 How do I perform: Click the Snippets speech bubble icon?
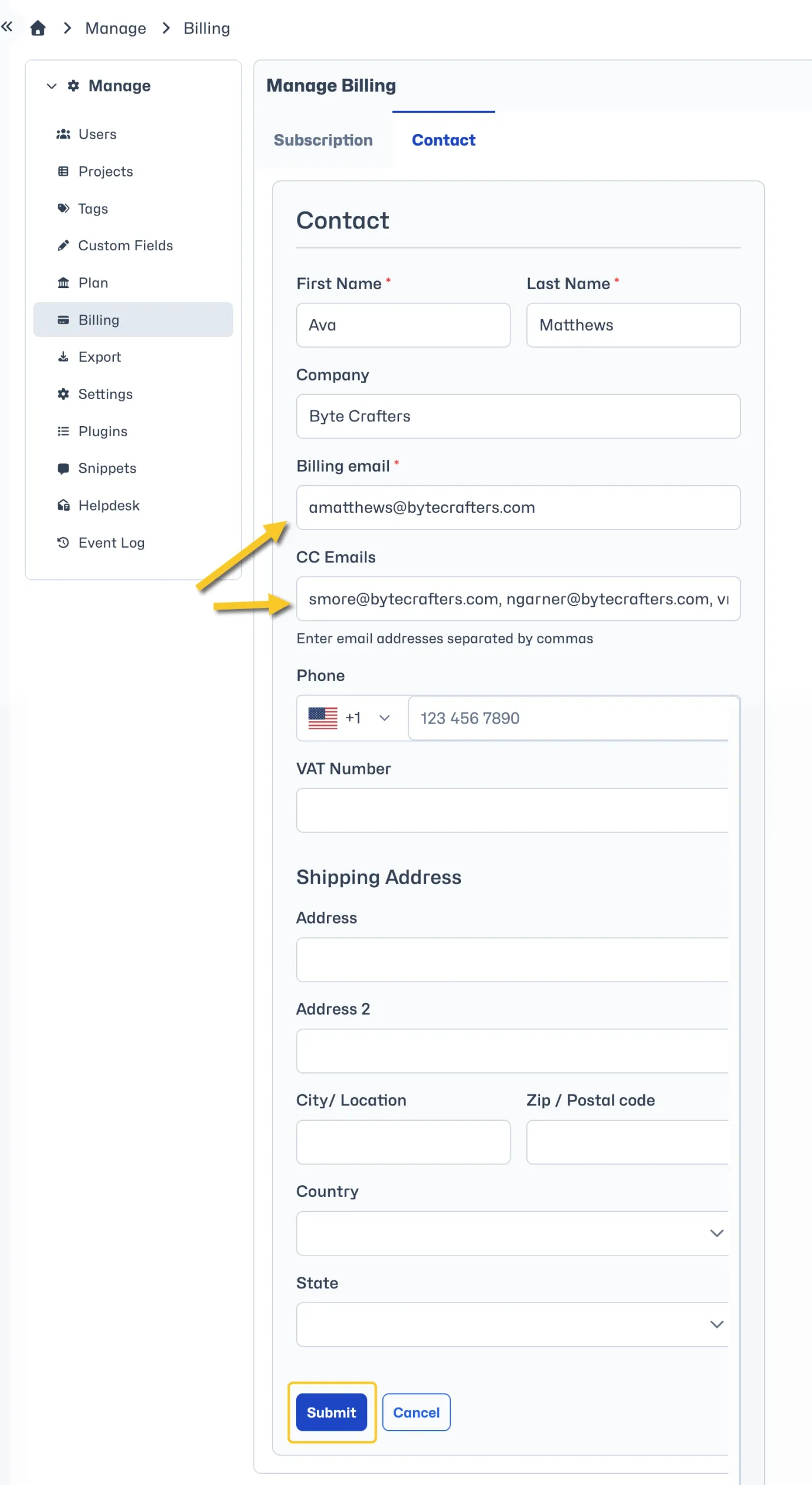click(x=63, y=469)
